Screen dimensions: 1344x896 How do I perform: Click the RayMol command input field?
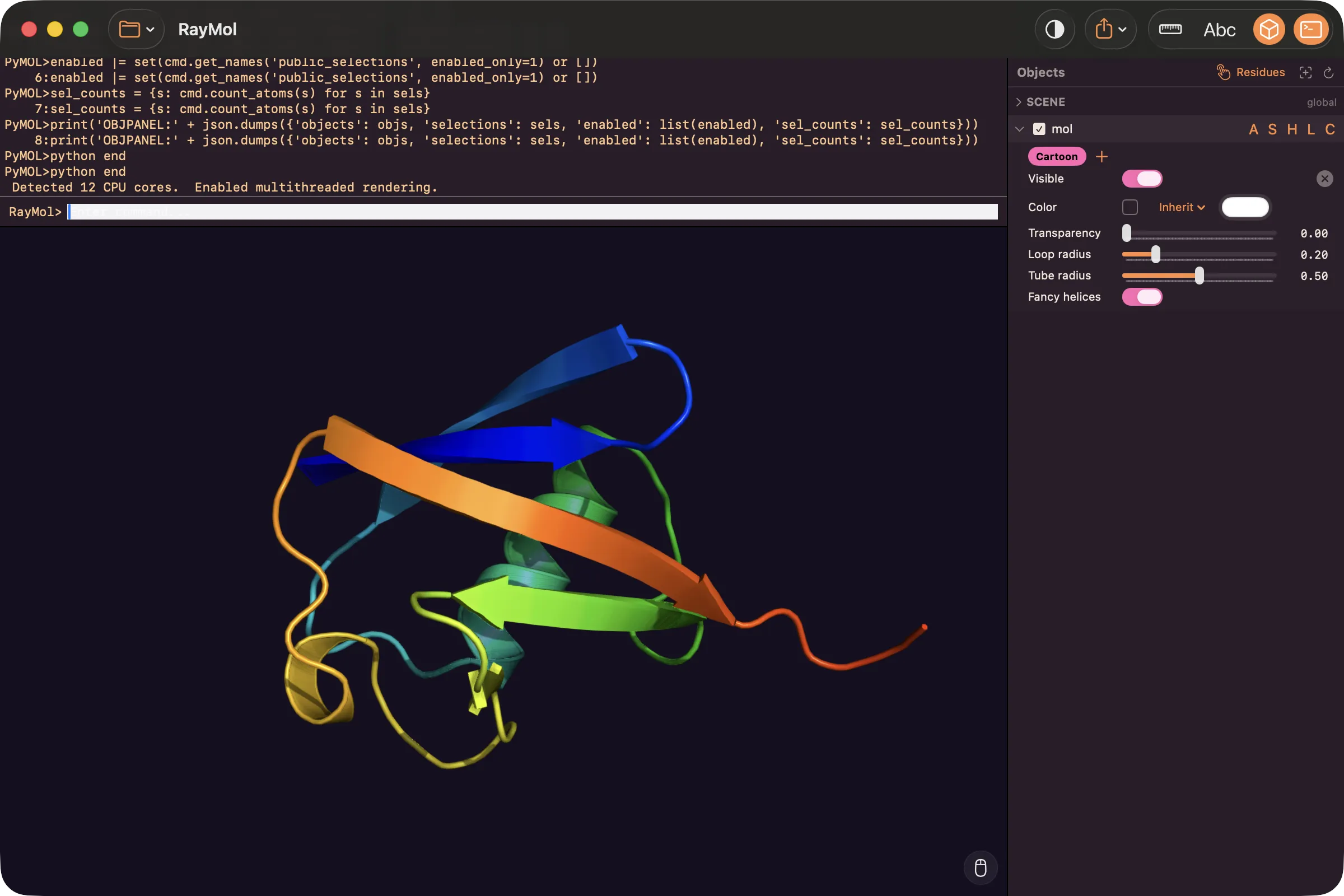coord(532,212)
